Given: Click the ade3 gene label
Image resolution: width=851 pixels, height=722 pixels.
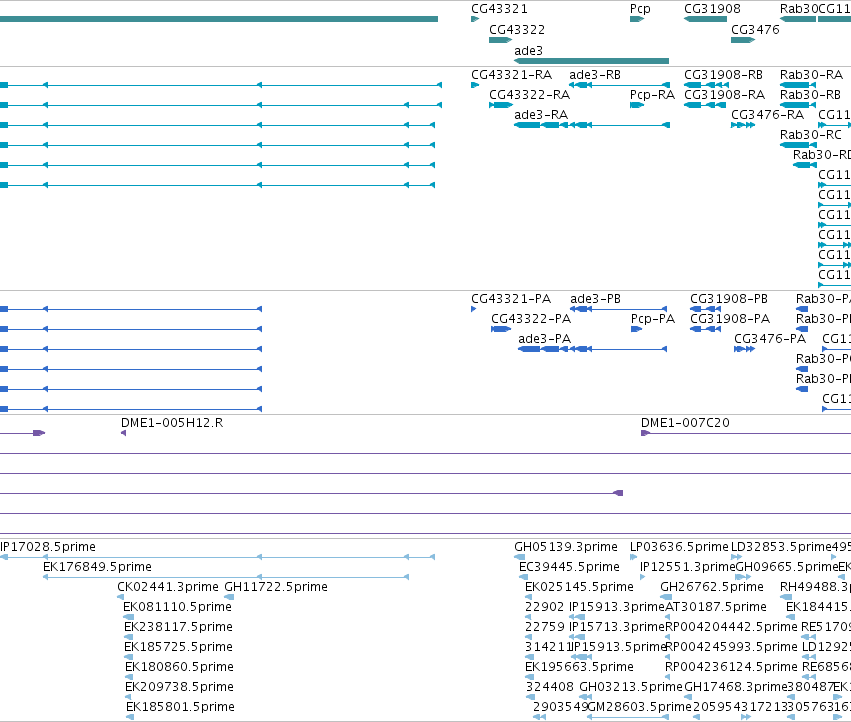Looking at the screenshot, I should tap(528, 50).
